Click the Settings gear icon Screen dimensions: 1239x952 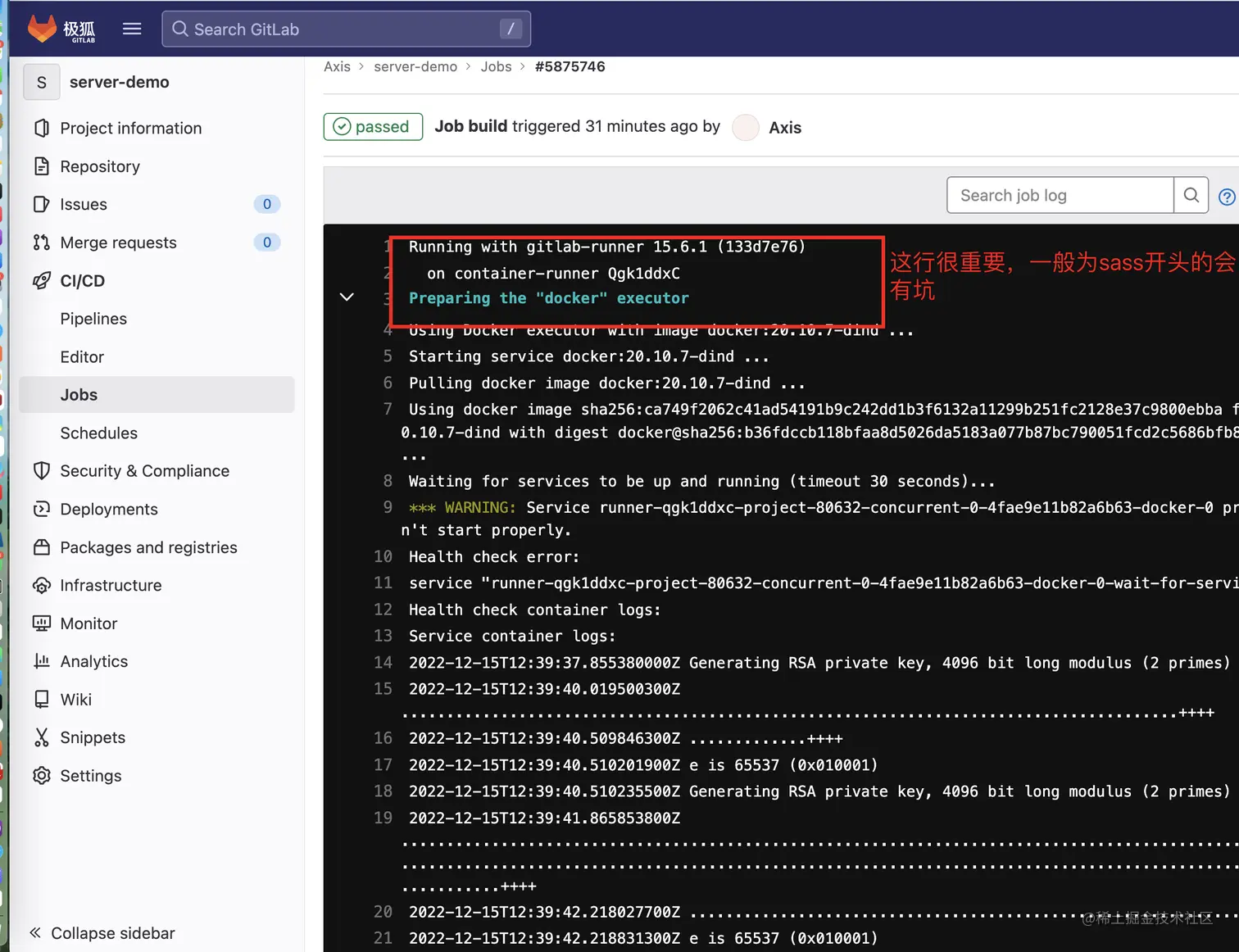42,775
